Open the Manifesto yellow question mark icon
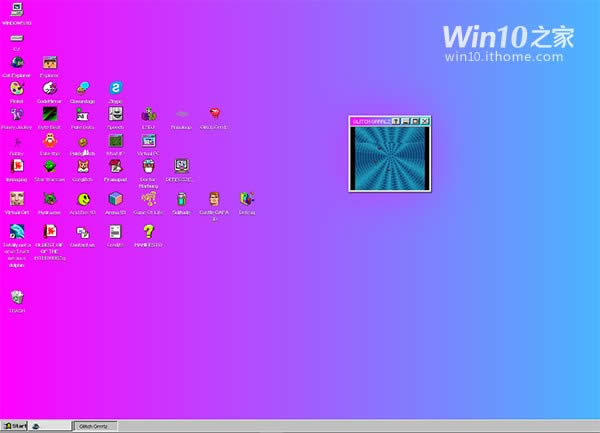 [x=148, y=231]
